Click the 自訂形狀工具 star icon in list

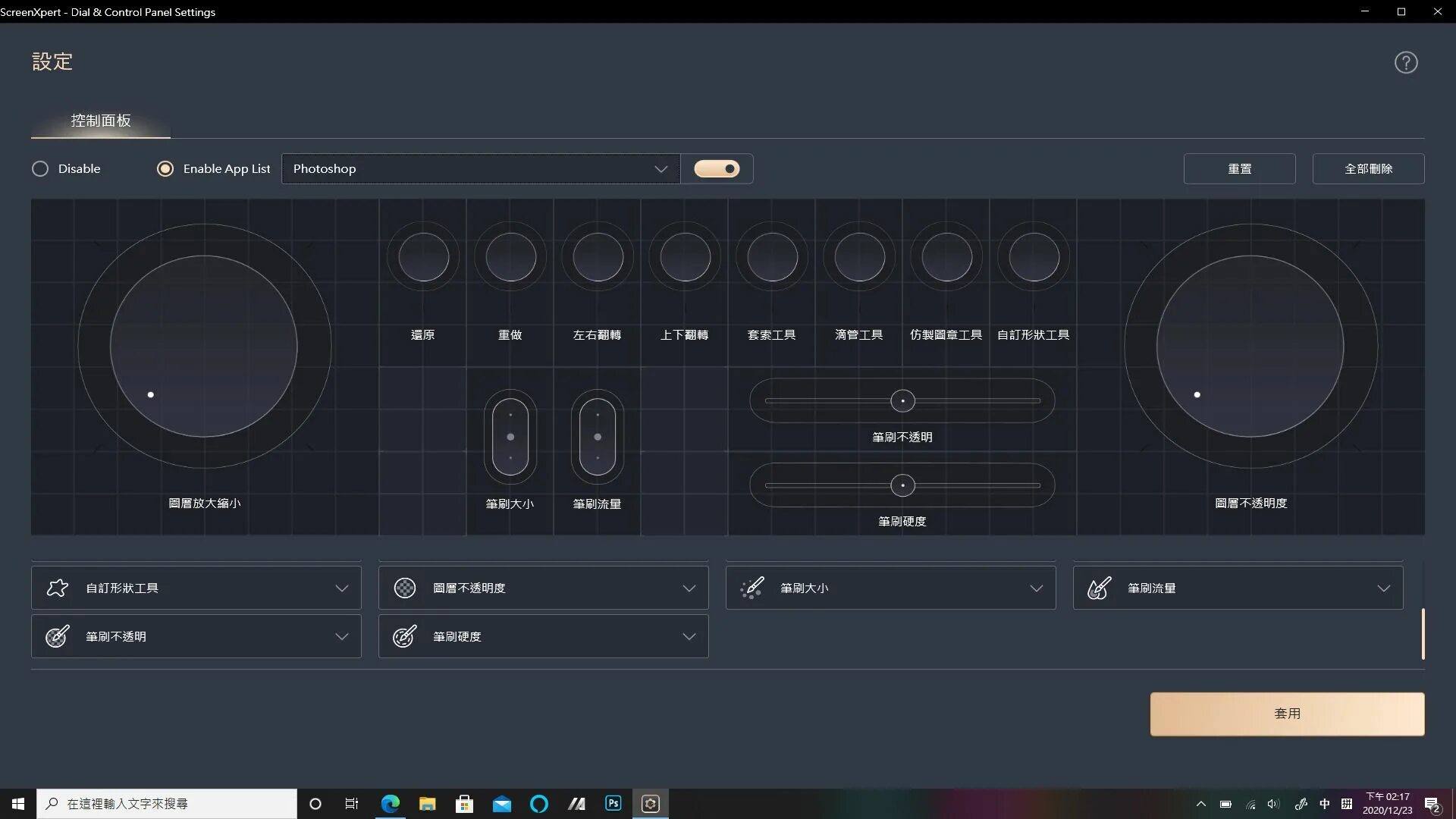[58, 588]
